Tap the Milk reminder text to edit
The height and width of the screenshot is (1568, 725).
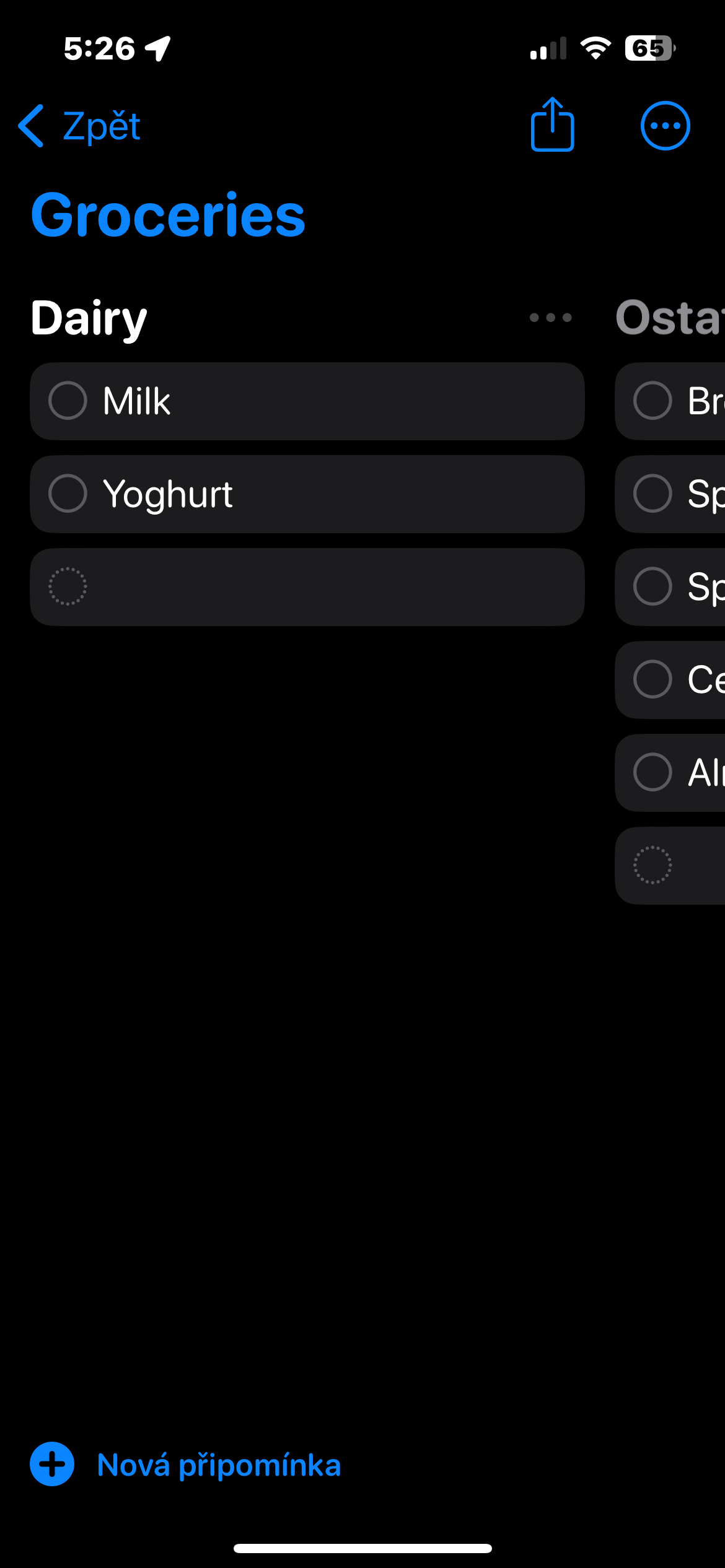click(136, 401)
